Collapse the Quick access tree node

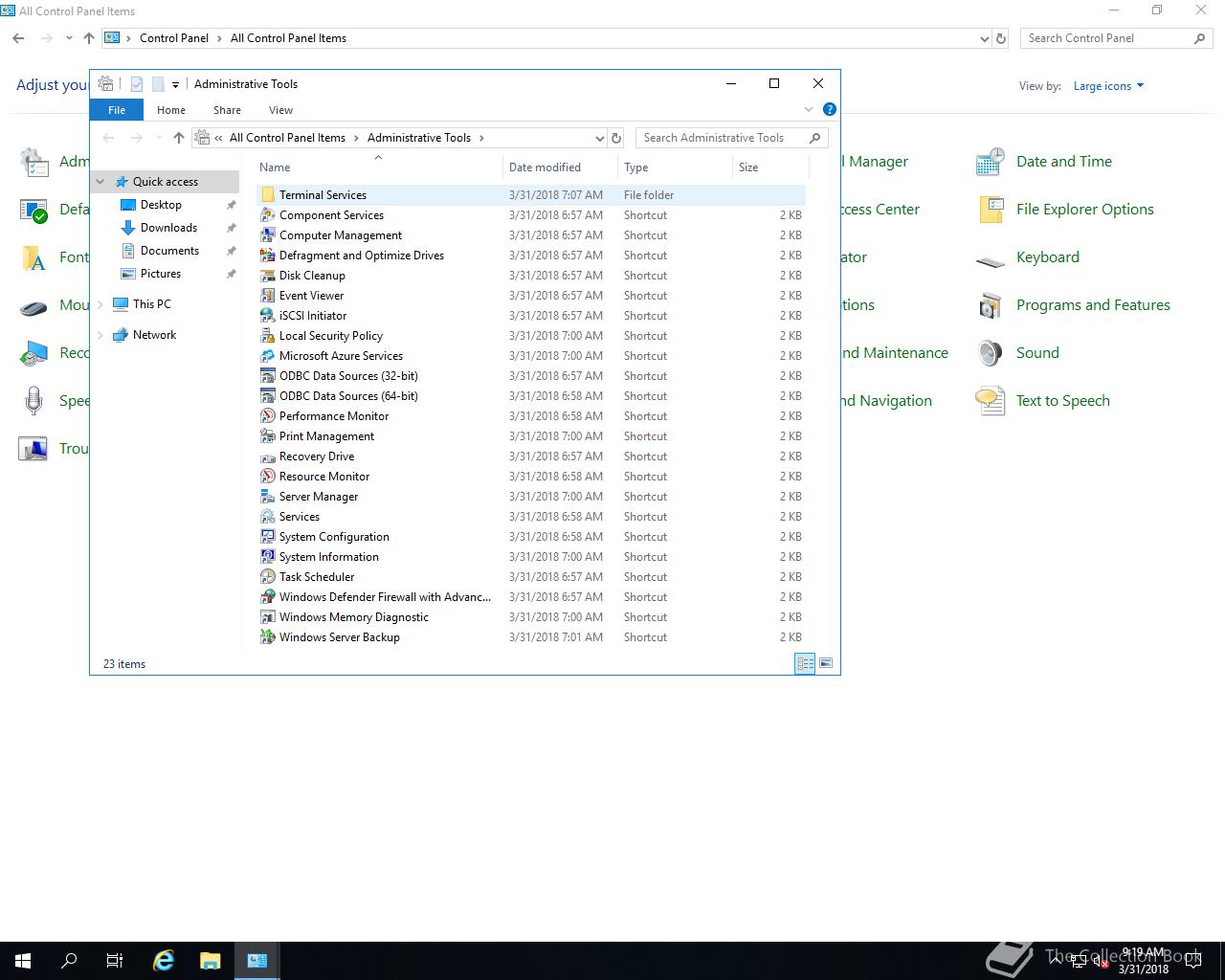(x=100, y=182)
